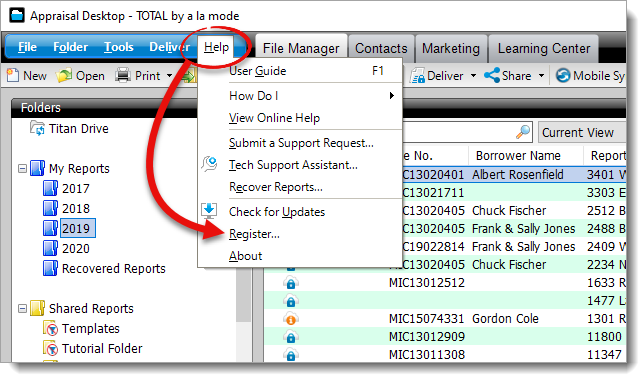Screen dimensions: 639x375
Task: Click the Share toolbar icon
Action: [492, 75]
